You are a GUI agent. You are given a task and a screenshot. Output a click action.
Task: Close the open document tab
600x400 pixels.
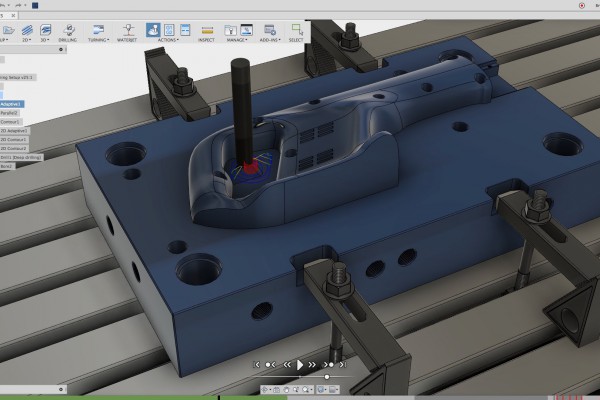pyautogui.click(x=13, y=16)
